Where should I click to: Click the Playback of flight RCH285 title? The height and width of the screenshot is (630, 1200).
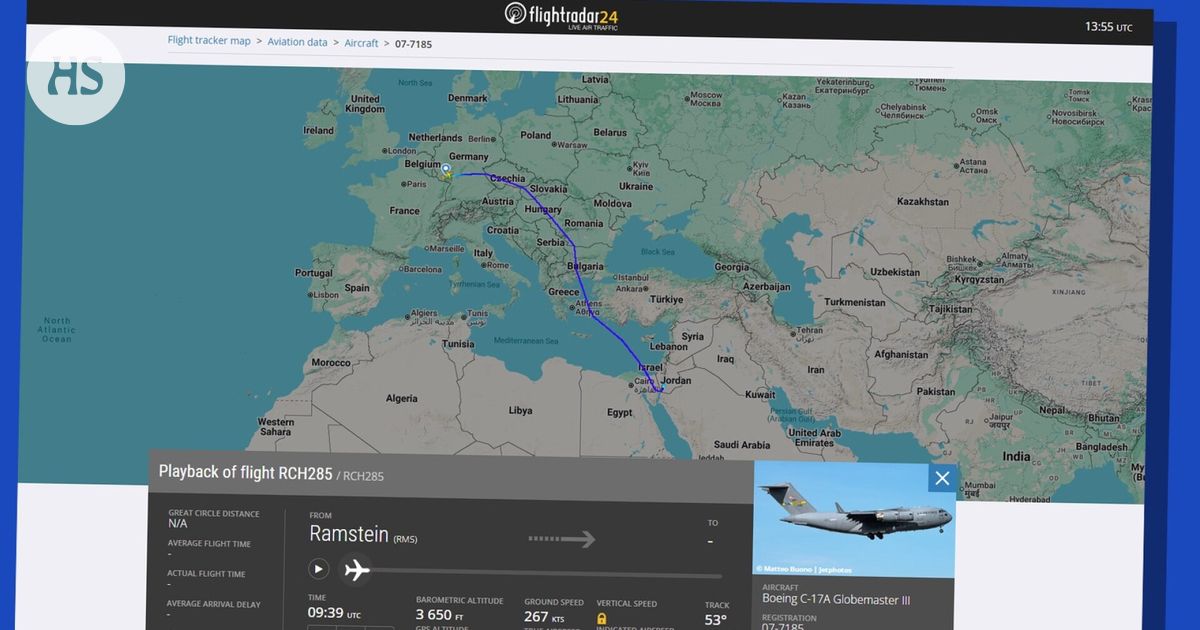pyautogui.click(x=245, y=473)
